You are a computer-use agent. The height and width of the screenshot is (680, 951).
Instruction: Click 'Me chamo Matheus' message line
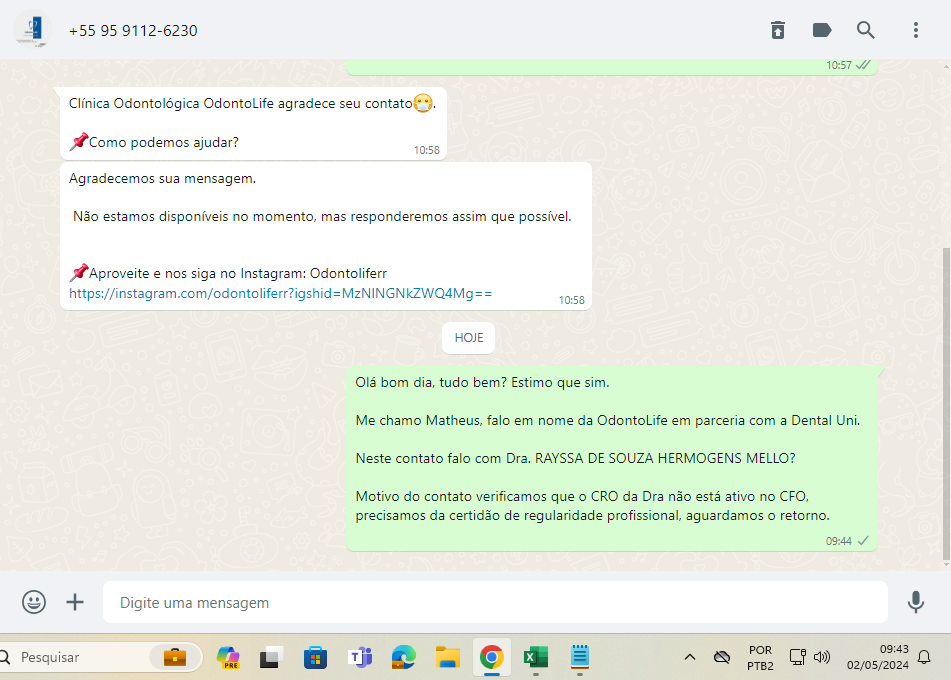[x=608, y=420]
